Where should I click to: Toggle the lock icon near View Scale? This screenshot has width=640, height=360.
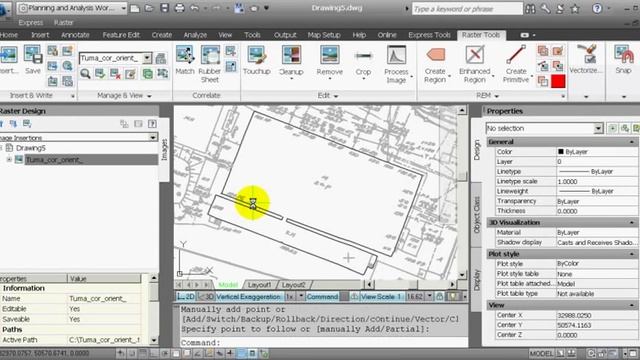point(440,297)
